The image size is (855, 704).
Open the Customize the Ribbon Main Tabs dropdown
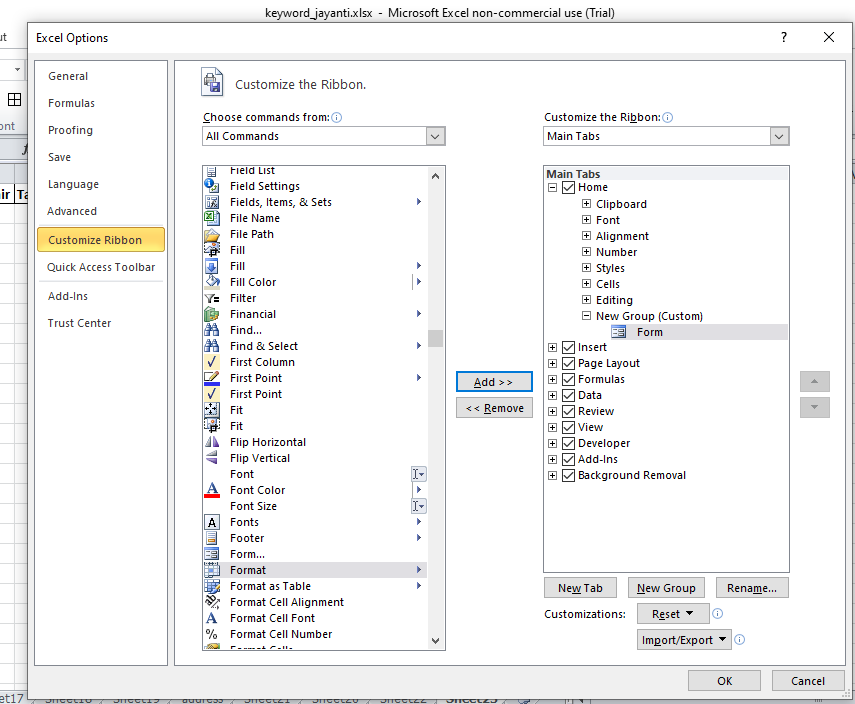pyautogui.click(x=779, y=136)
